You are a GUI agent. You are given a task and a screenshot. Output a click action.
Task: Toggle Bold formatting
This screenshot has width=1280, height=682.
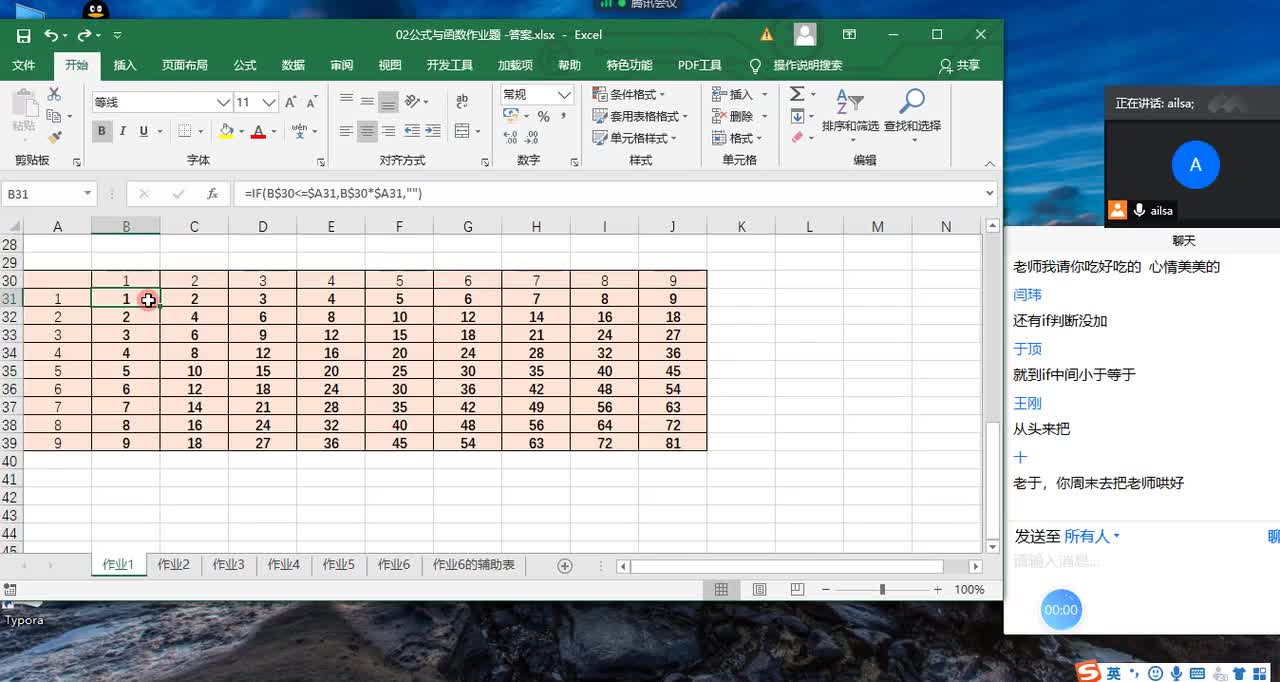click(102, 131)
